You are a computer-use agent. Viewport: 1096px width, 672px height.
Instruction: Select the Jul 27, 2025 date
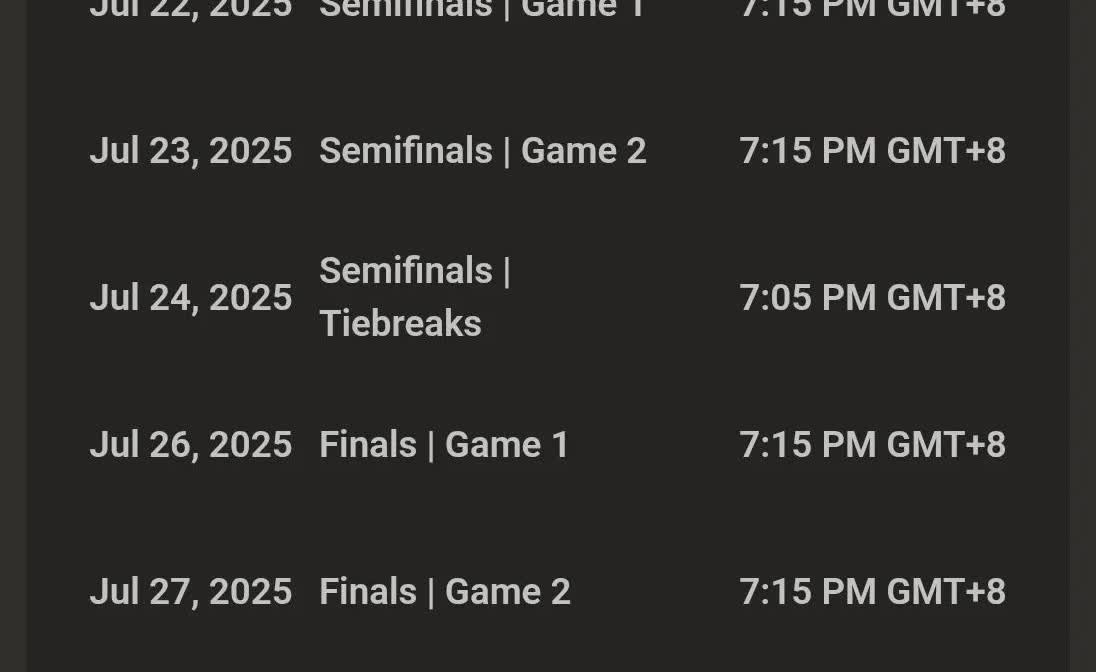(190, 592)
